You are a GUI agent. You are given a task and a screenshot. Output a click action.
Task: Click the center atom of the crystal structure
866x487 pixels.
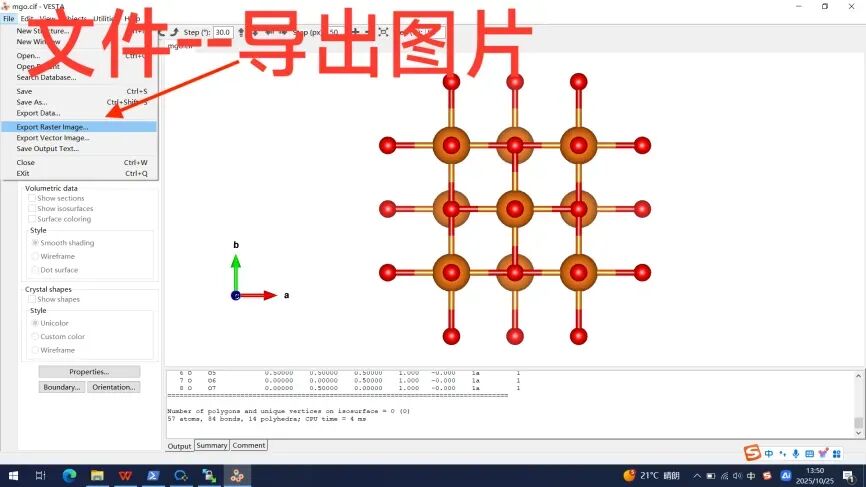pos(515,209)
